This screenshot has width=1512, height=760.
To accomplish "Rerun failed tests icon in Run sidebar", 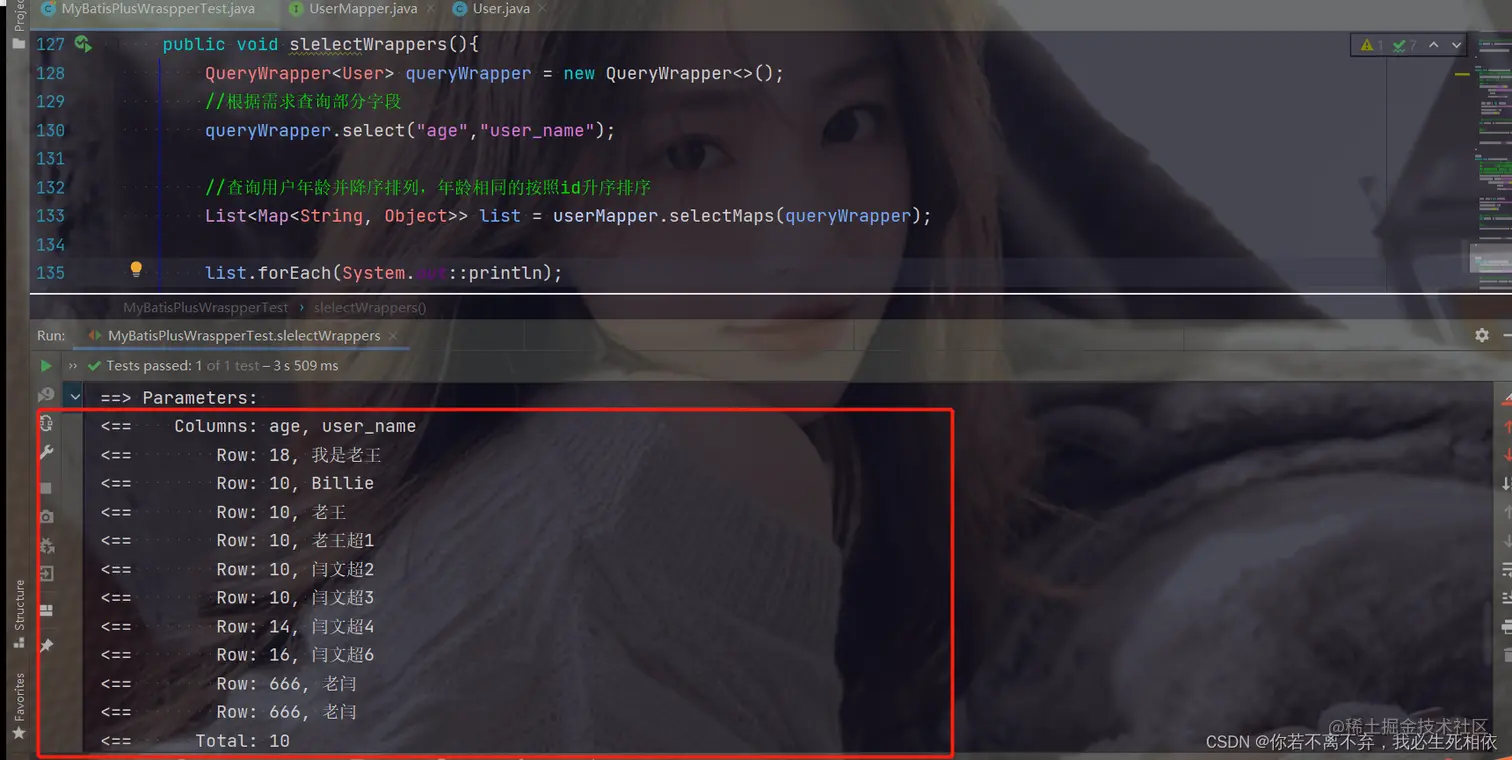I will click(x=46, y=396).
